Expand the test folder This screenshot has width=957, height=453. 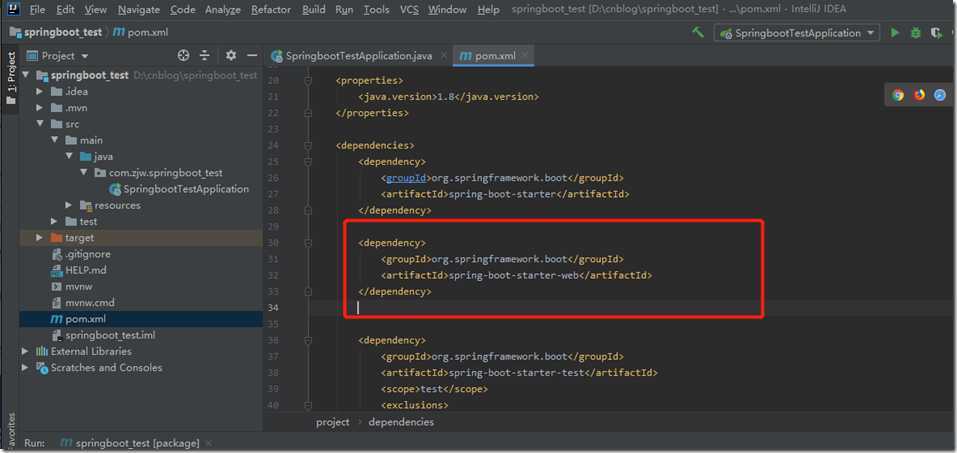(x=54, y=221)
